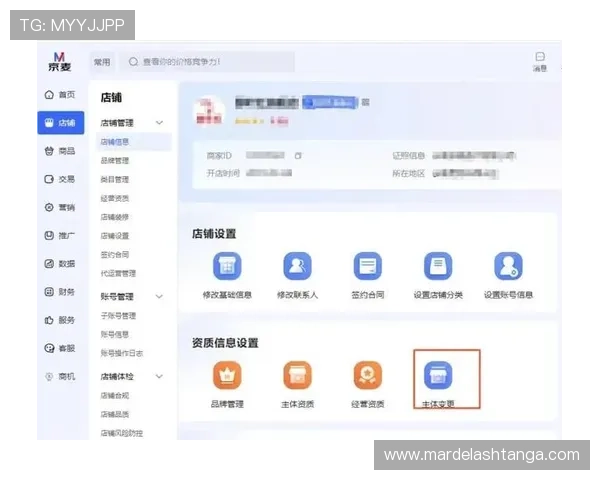Open 商品 in the sidebar
This screenshot has width=600, height=480.
[60, 151]
